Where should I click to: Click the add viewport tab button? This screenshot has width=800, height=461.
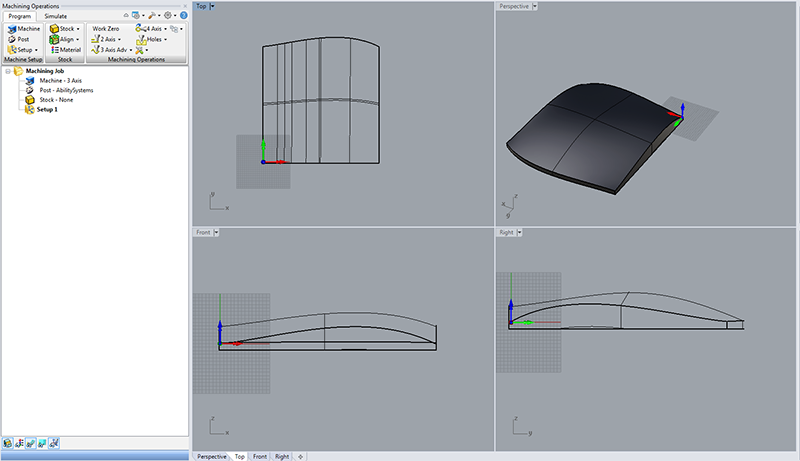point(301,456)
